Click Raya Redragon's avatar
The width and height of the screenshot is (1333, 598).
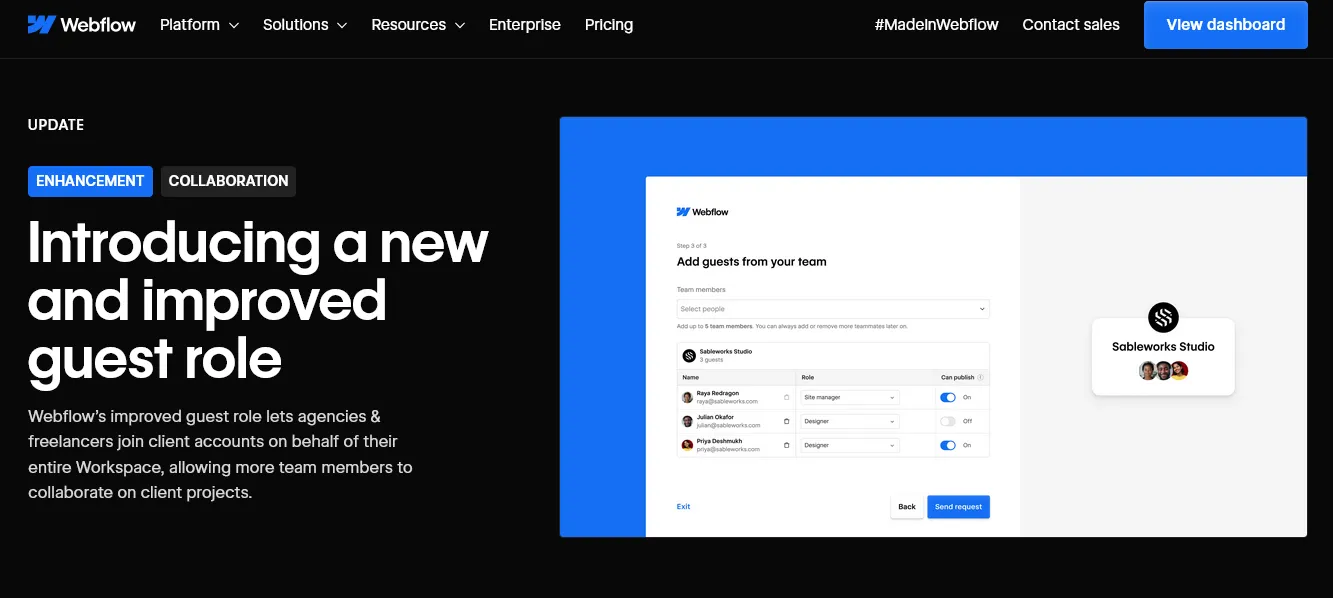[688, 397]
